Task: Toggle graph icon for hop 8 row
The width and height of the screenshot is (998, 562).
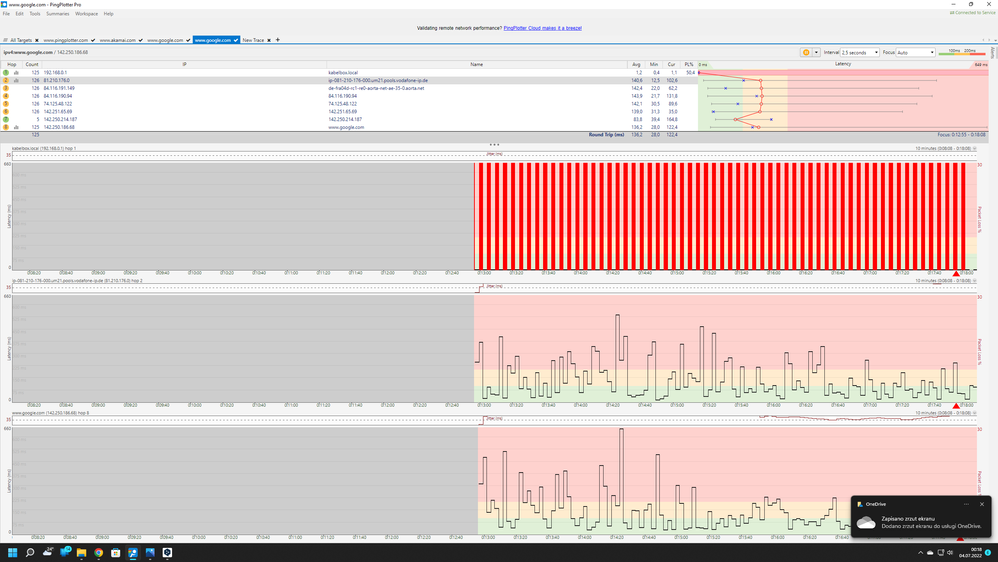Action: click(x=16, y=127)
